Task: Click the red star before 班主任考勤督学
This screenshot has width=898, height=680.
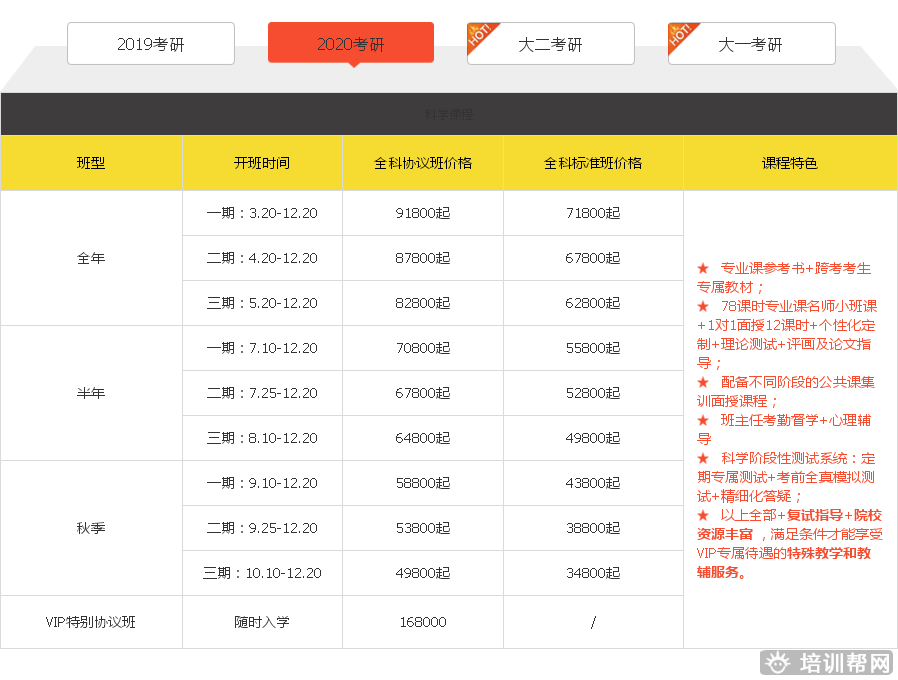Action: [x=703, y=420]
